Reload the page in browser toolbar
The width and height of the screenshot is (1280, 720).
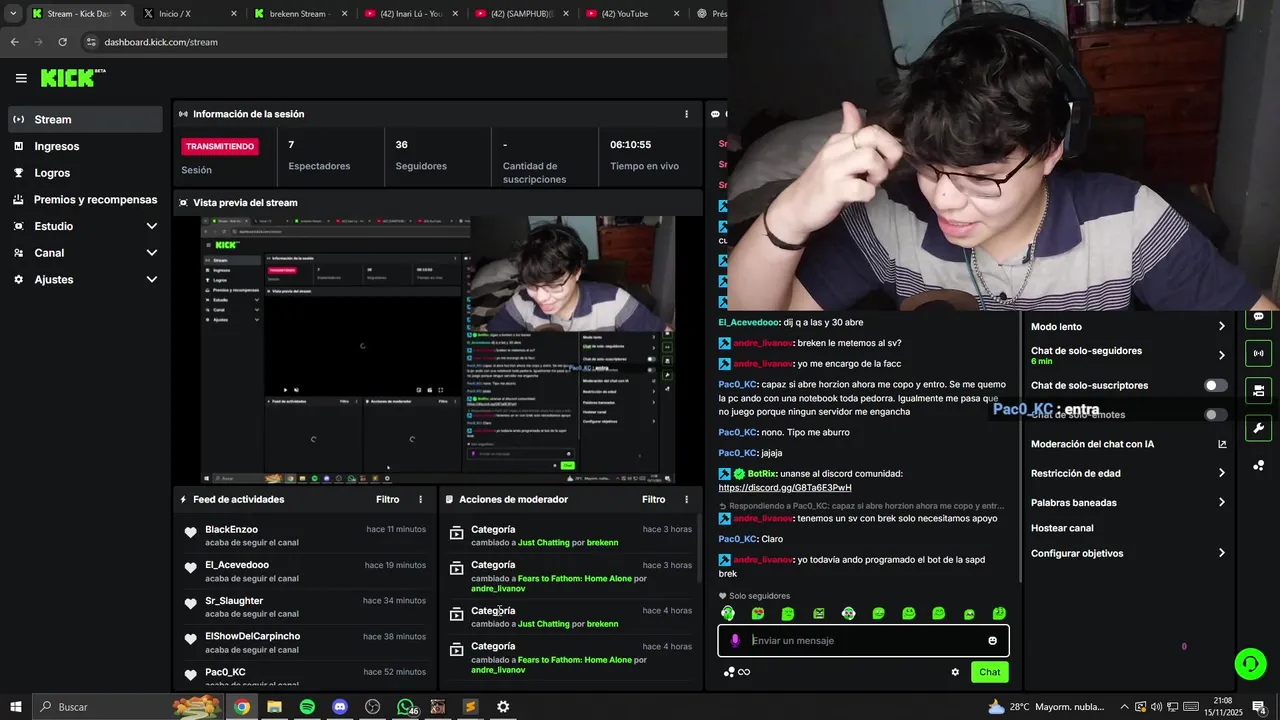tap(62, 42)
